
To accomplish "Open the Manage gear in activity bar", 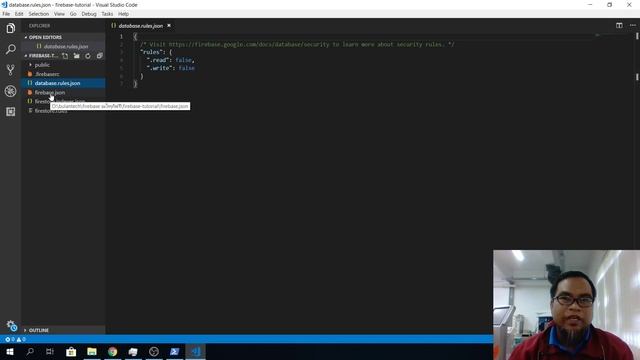I will point(11,325).
